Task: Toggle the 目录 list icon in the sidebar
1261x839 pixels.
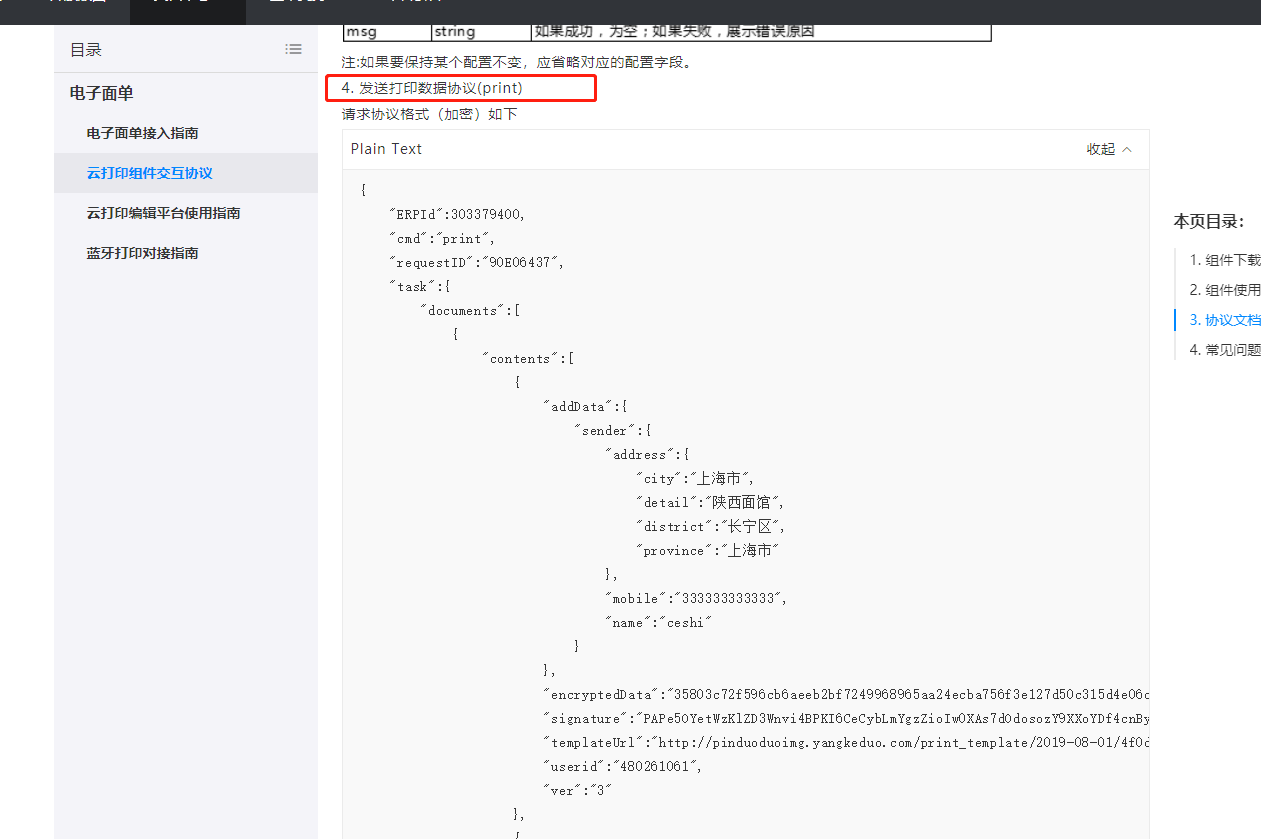Action: click(x=293, y=49)
